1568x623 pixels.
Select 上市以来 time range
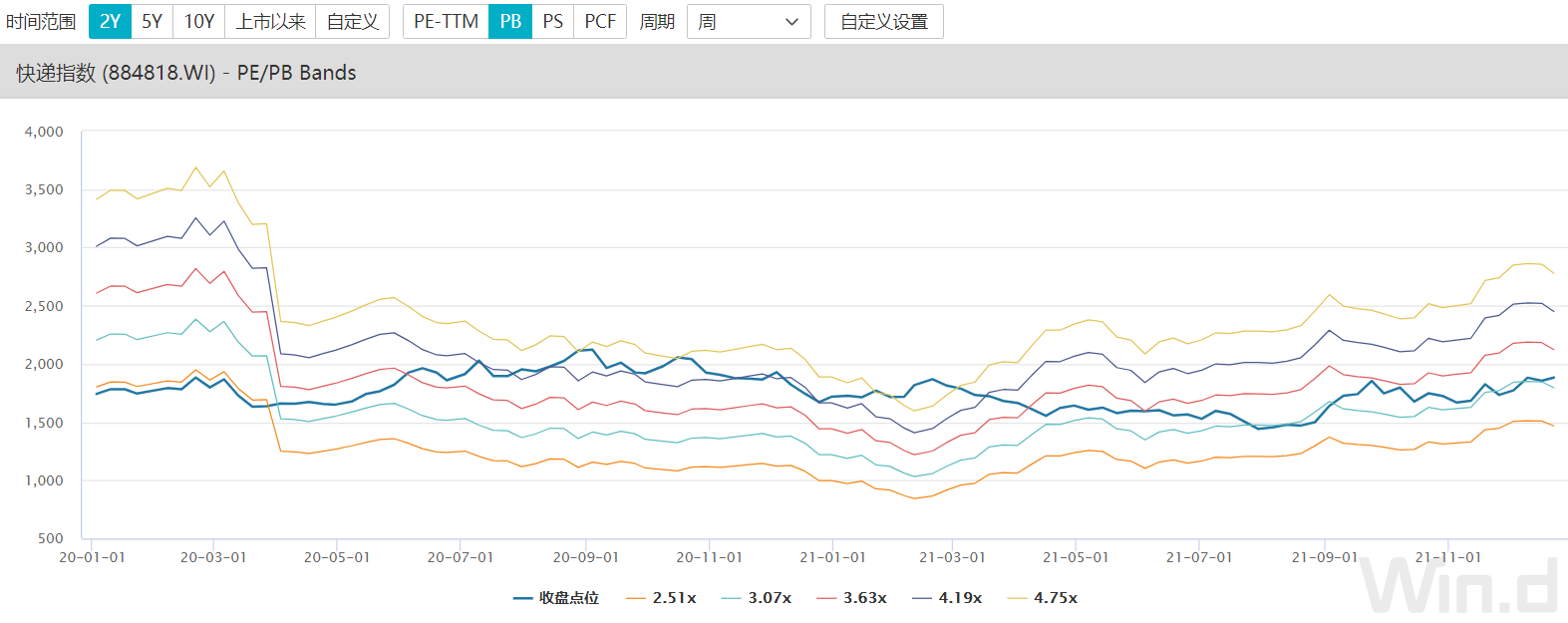[x=270, y=22]
